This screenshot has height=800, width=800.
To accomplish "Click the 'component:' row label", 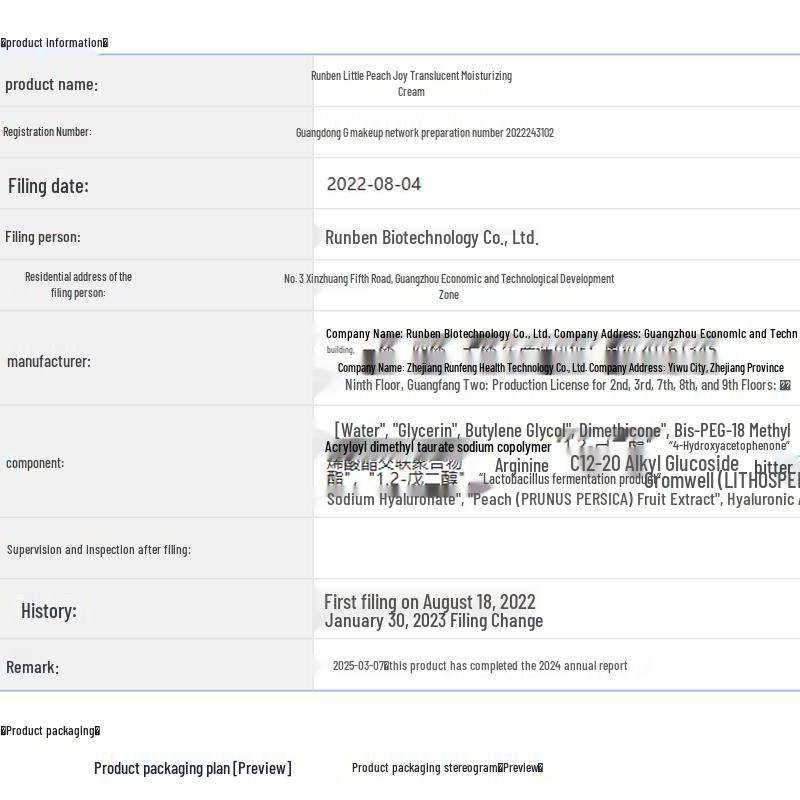I will tap(35, 463).
